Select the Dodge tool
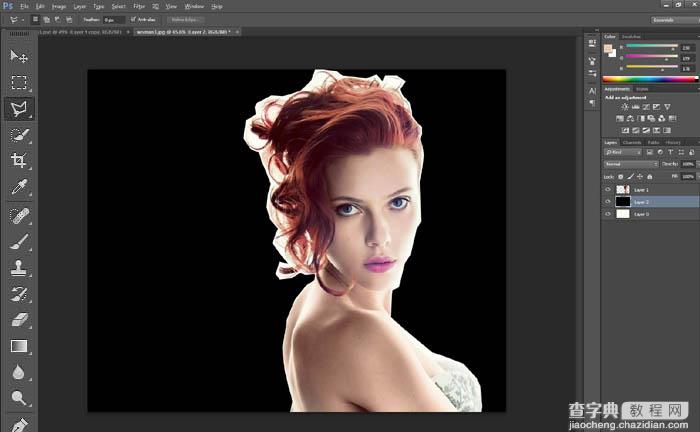700x432 pixels. (19, 398)
